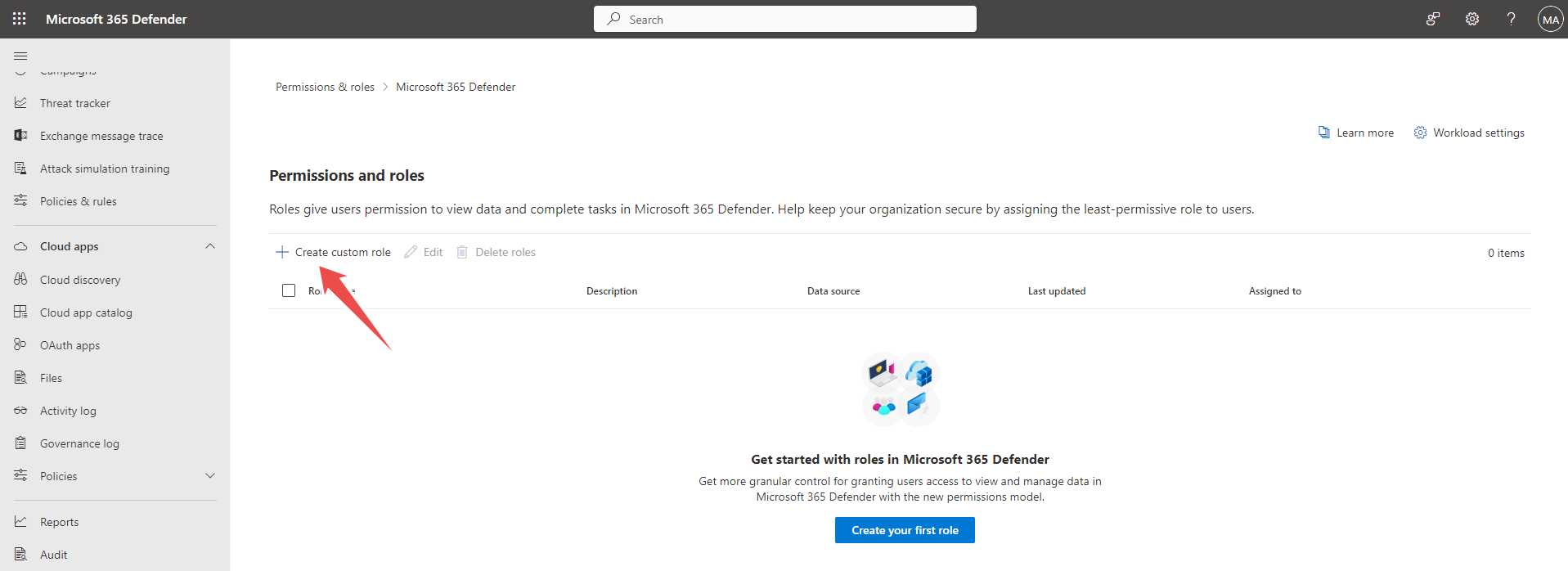
Task: Sort by Data source column header
Action: [833, 291]
